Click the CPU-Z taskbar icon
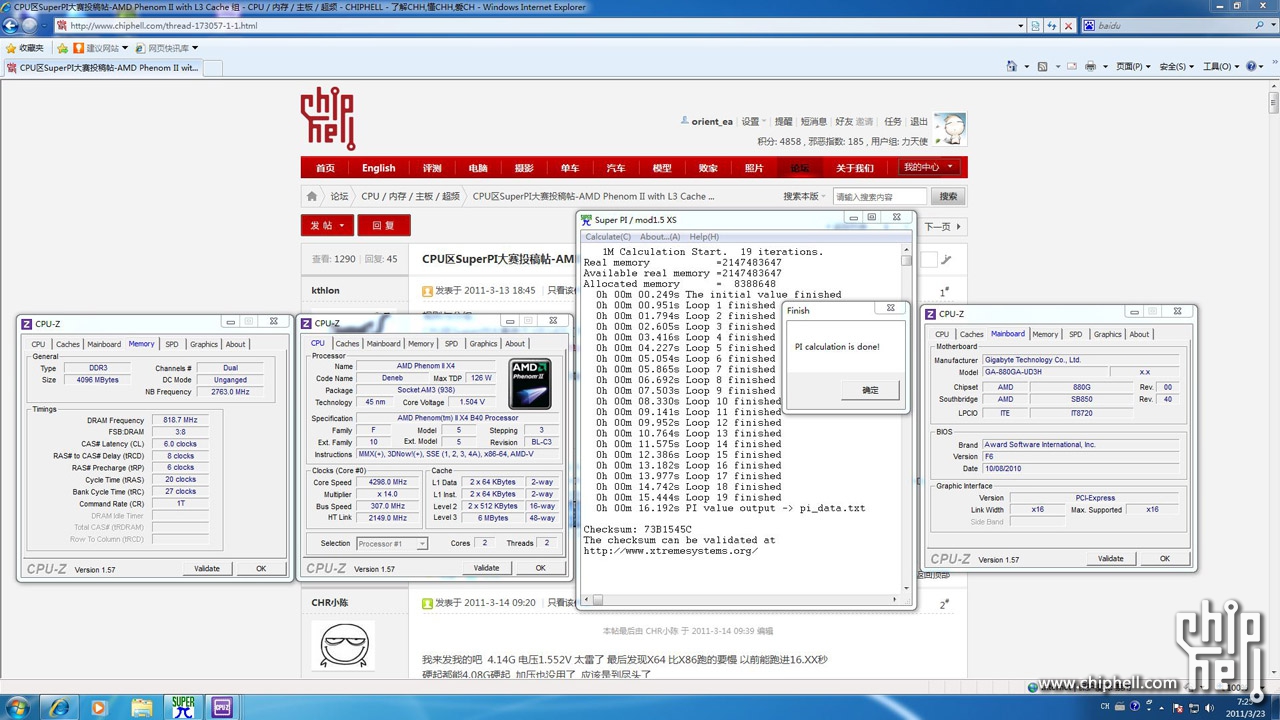The width and height of the screenshot is (1280, 720). tap(222, 707)
